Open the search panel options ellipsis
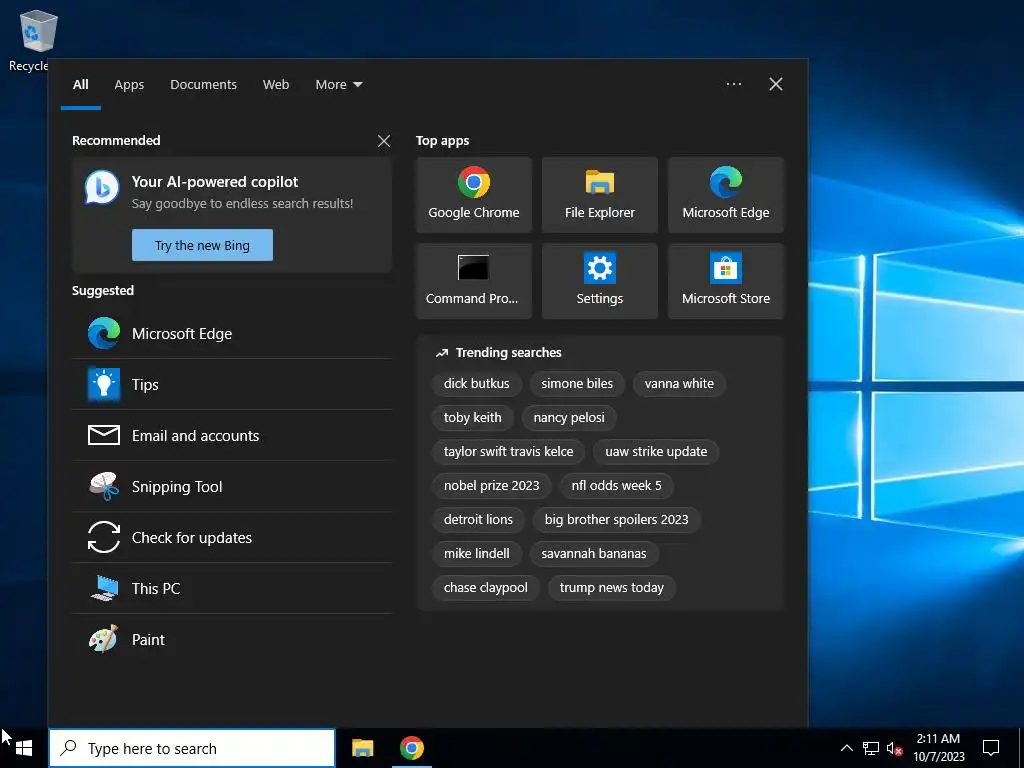The image size is (1024, 768). click(733, 84)
